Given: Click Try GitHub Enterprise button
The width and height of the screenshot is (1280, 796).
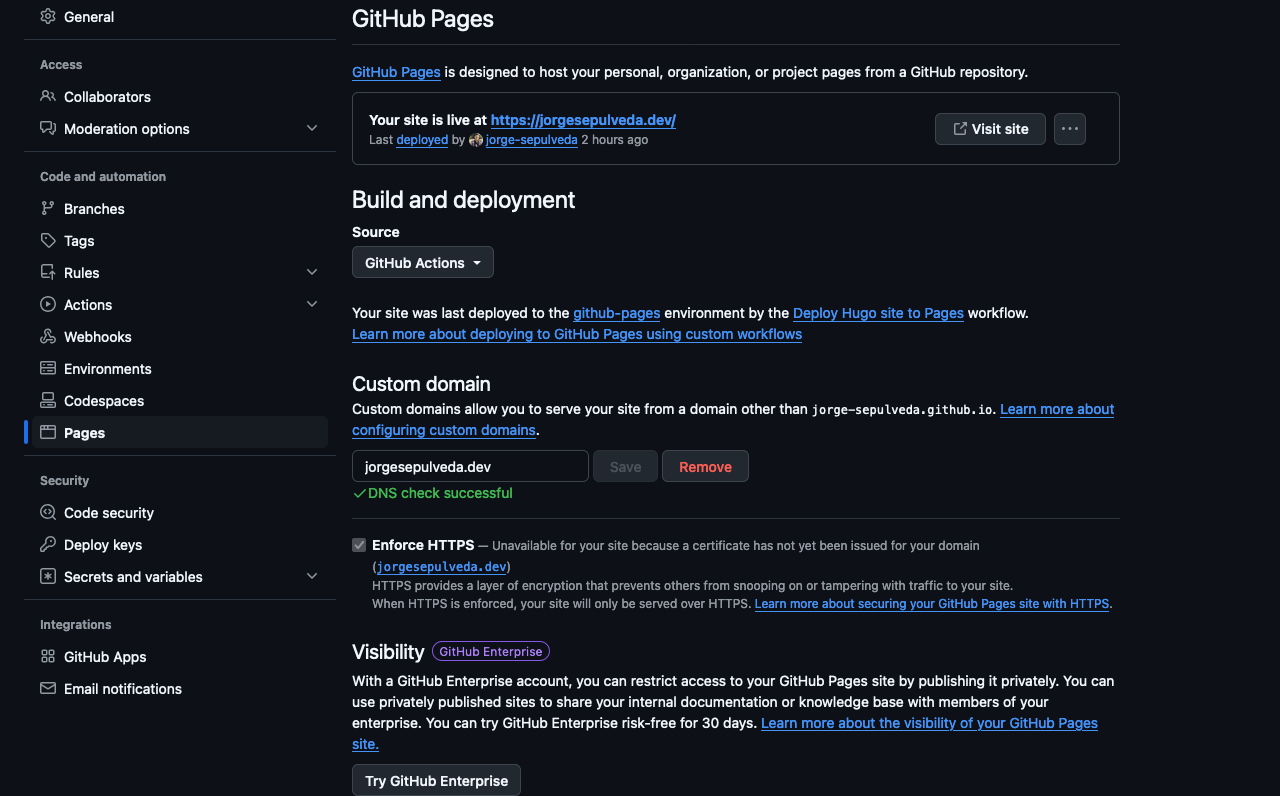Looking at the screenshot, I should point(436,780).
